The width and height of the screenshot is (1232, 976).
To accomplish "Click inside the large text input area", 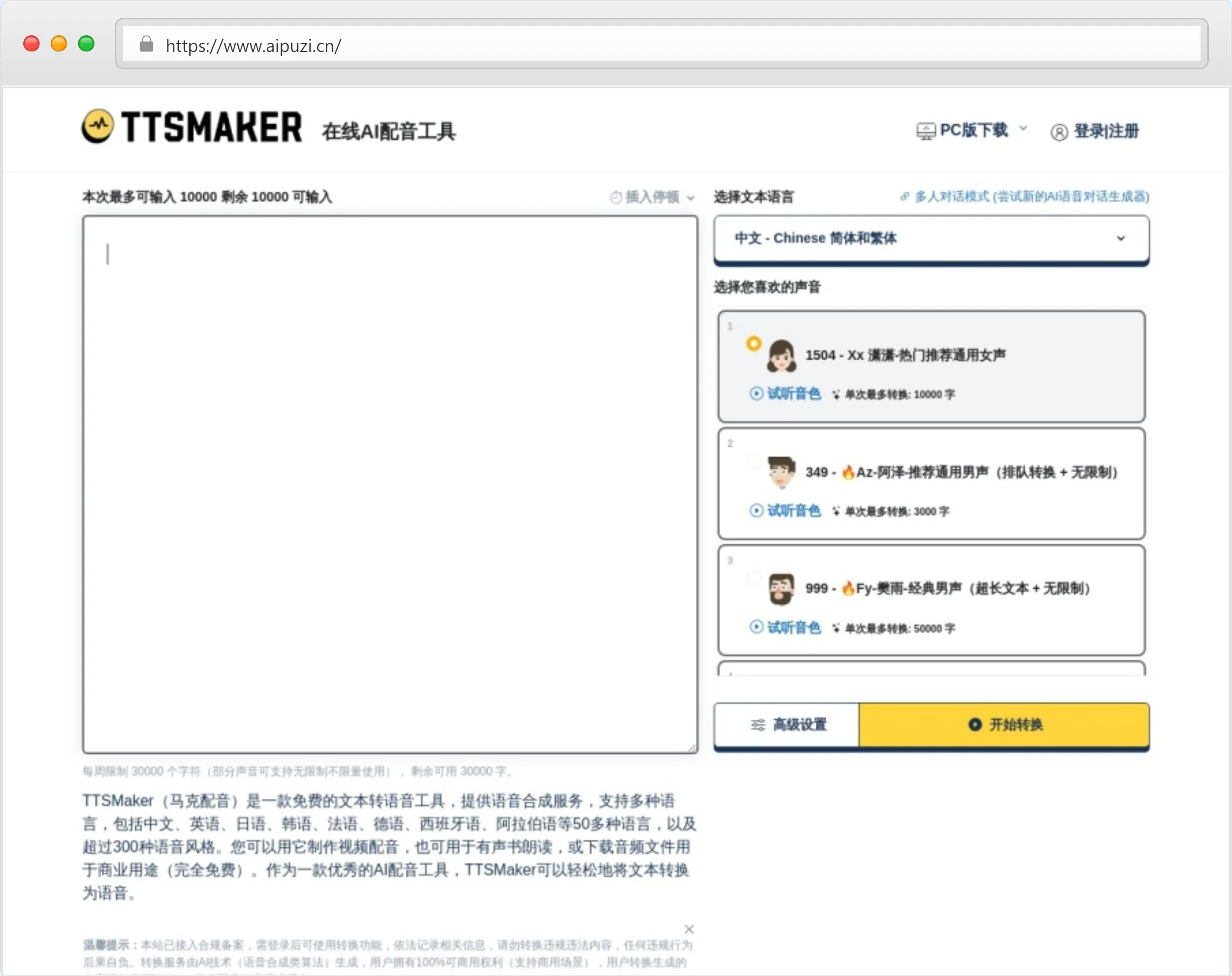I will pyautogui.click(x=390, y=484).
